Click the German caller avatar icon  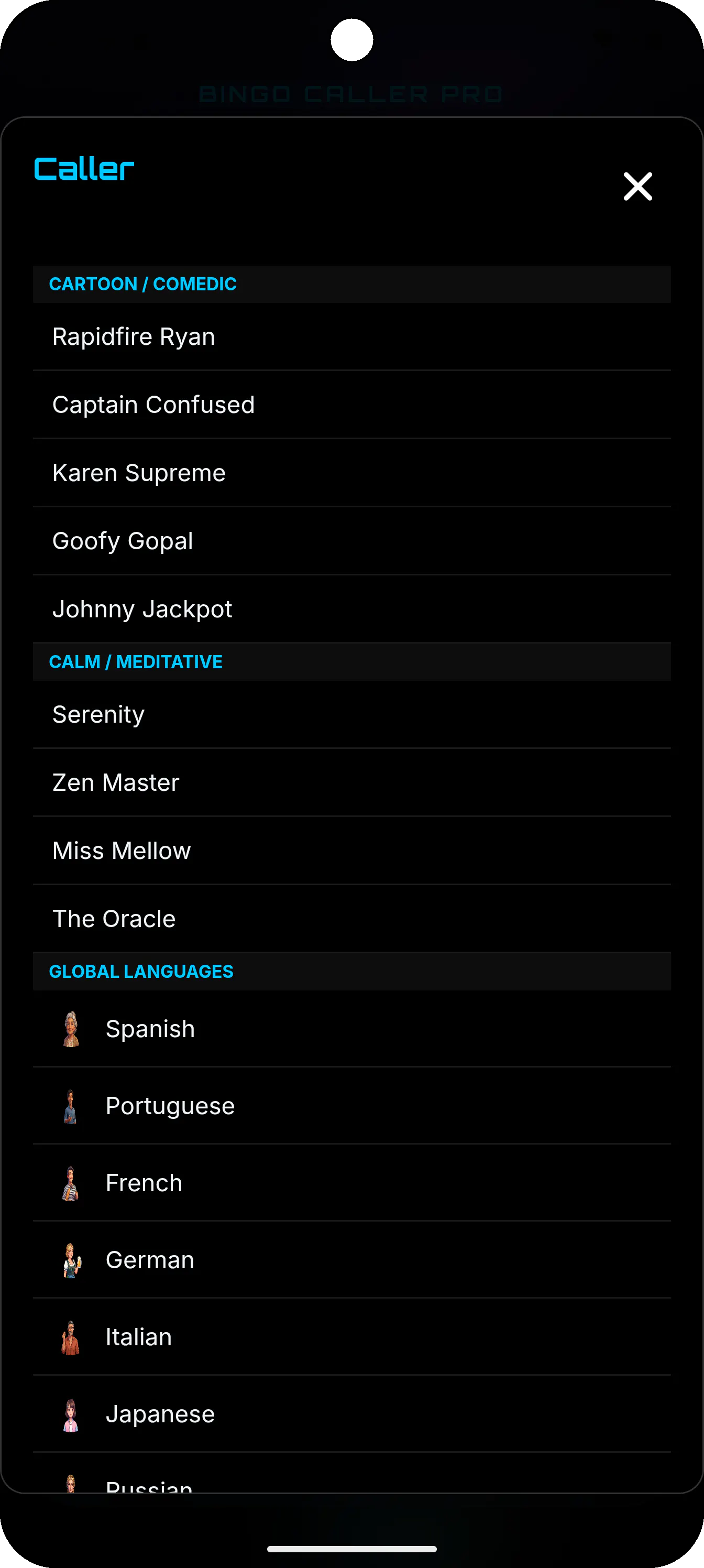pos(71,1260)
